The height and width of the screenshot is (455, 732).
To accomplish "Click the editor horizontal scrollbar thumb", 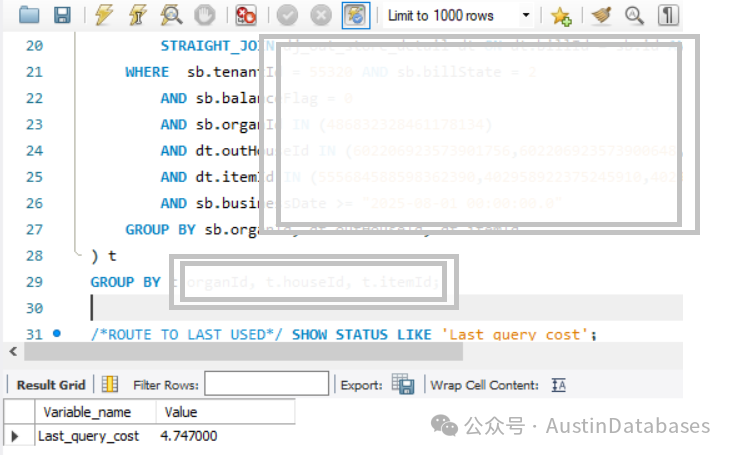I will pyautogui.click(x=243, y=351).
